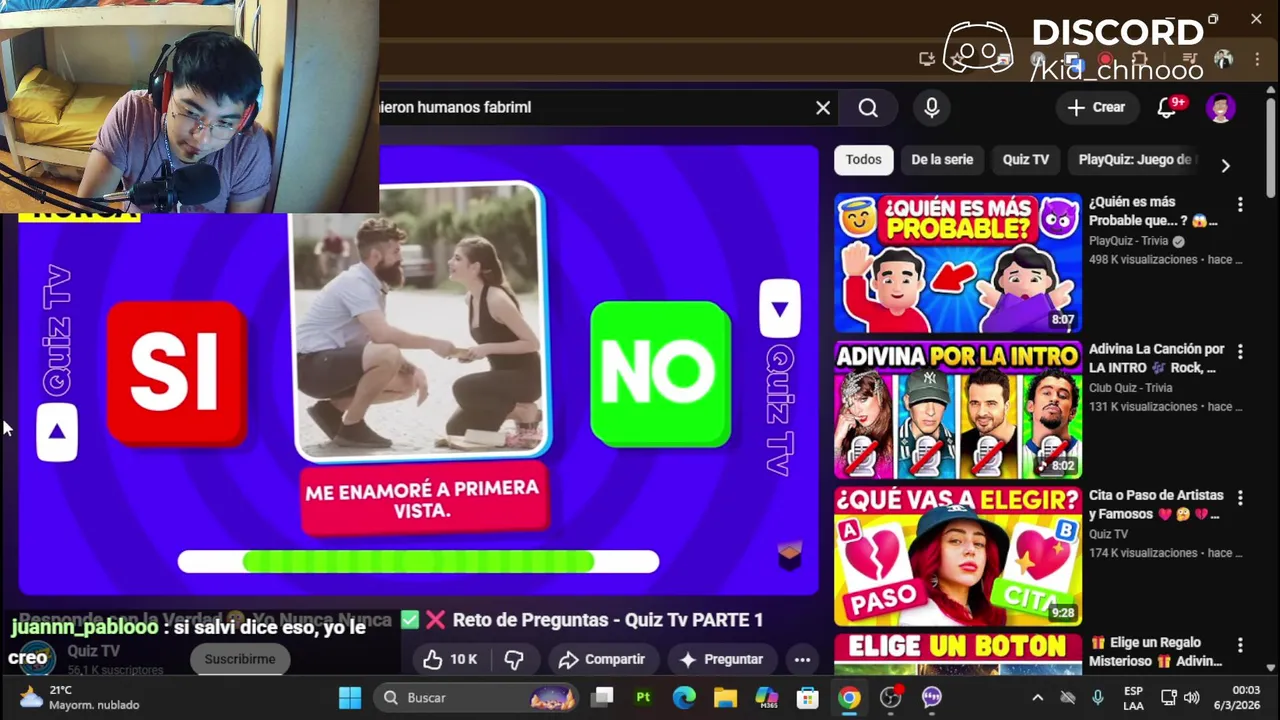Open 'Club Quiz - Trivia' channel name

click(x=1131, y=388)
